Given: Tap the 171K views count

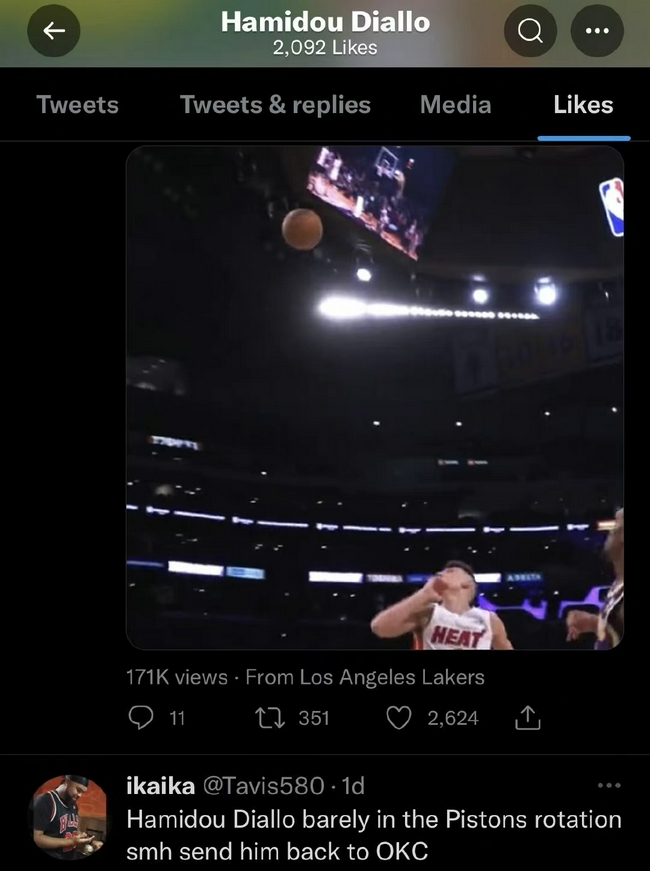Looking at the screenshot, I should tap(176, 677).
